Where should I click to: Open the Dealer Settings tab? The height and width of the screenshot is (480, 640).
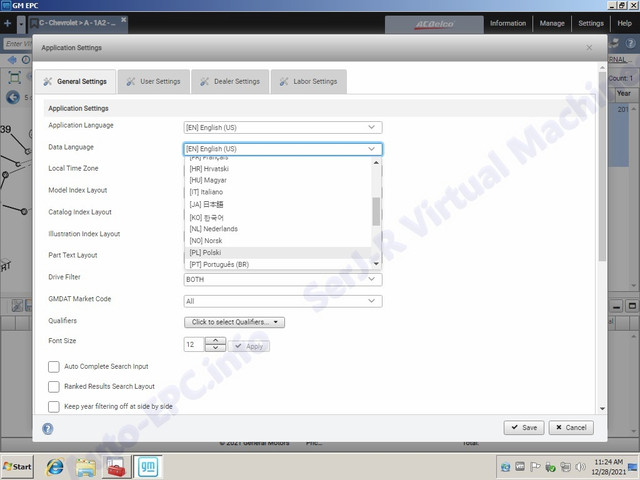[230, 82]
